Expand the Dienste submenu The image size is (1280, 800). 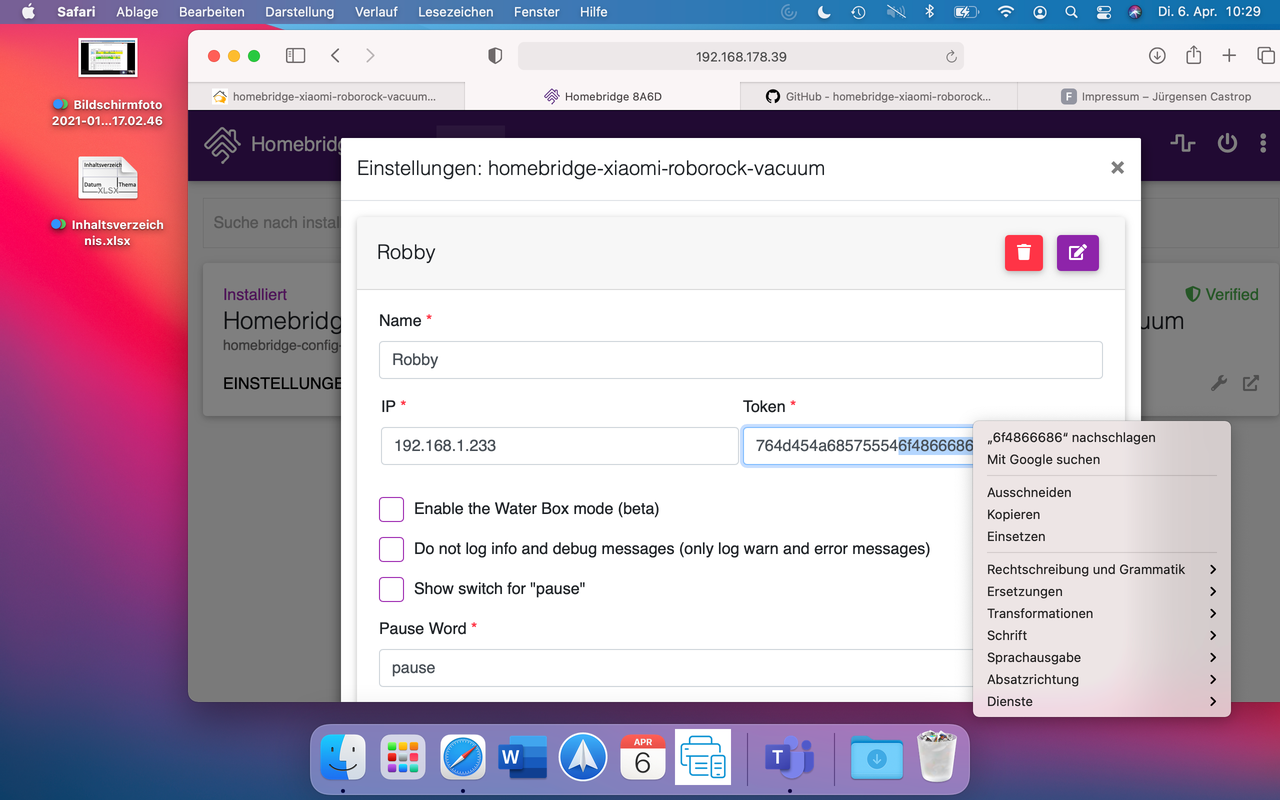[1100, 701]
